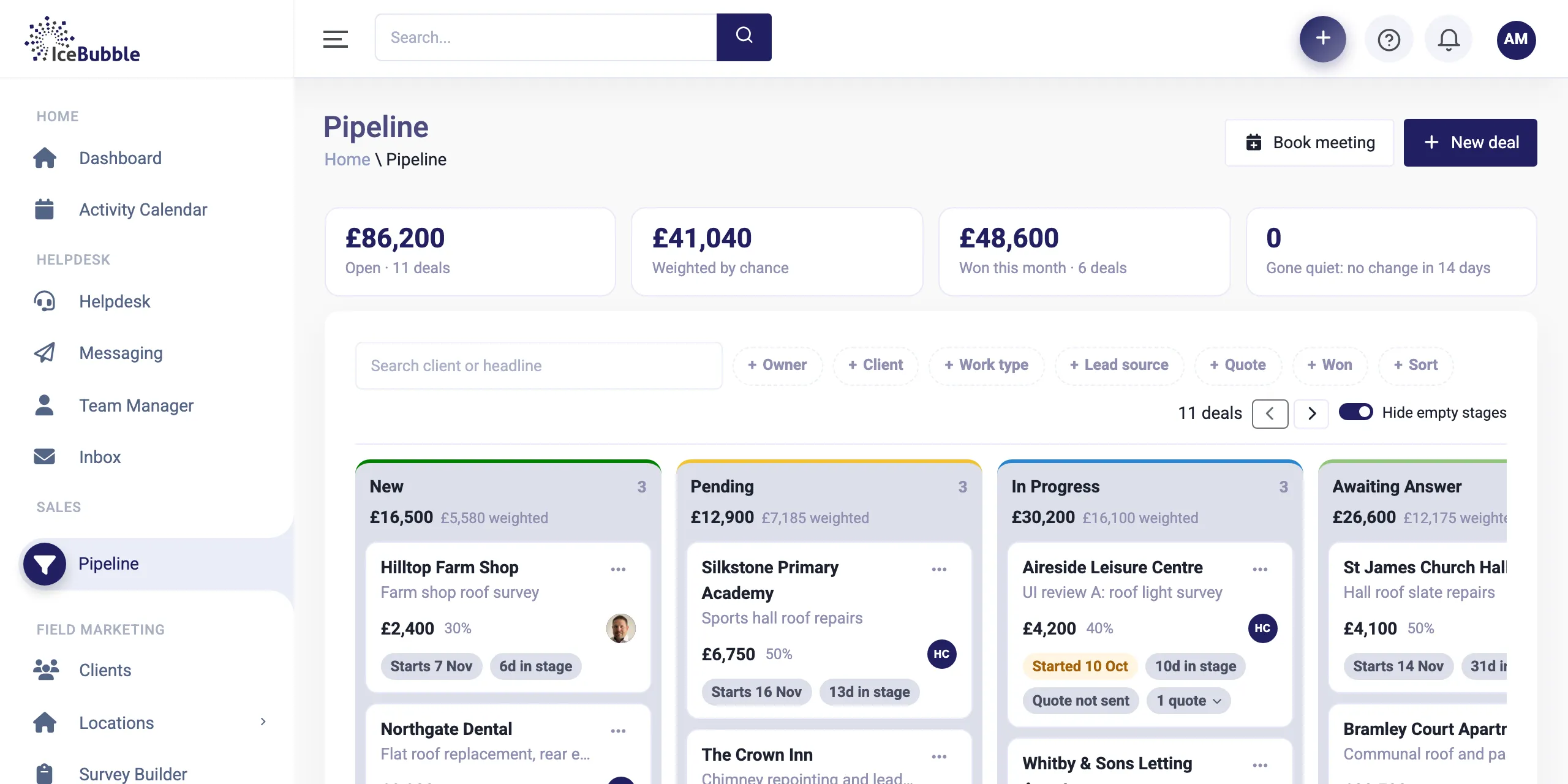Click the Pipeline funnel icon
The width and height of the screenshot is (1568, 784).
[x=45, y=563]
